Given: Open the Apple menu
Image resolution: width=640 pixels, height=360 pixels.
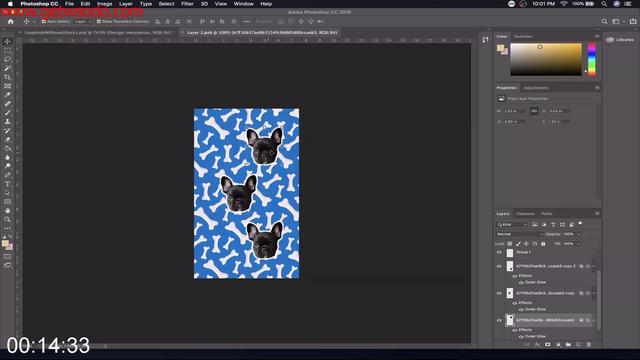Looking at the screenshot, I should (10, 4).
